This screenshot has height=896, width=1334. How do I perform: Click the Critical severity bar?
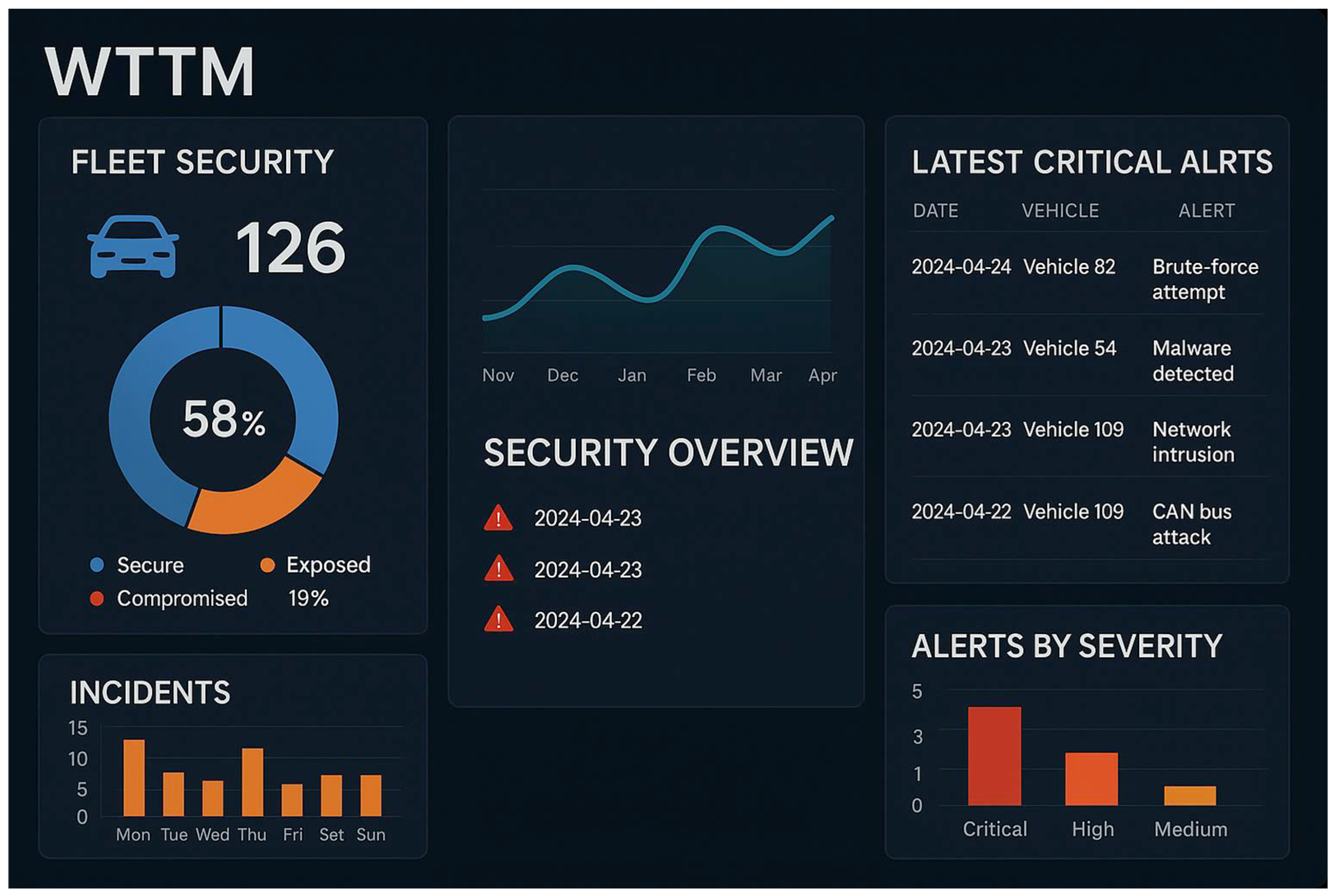coord(994,756)
